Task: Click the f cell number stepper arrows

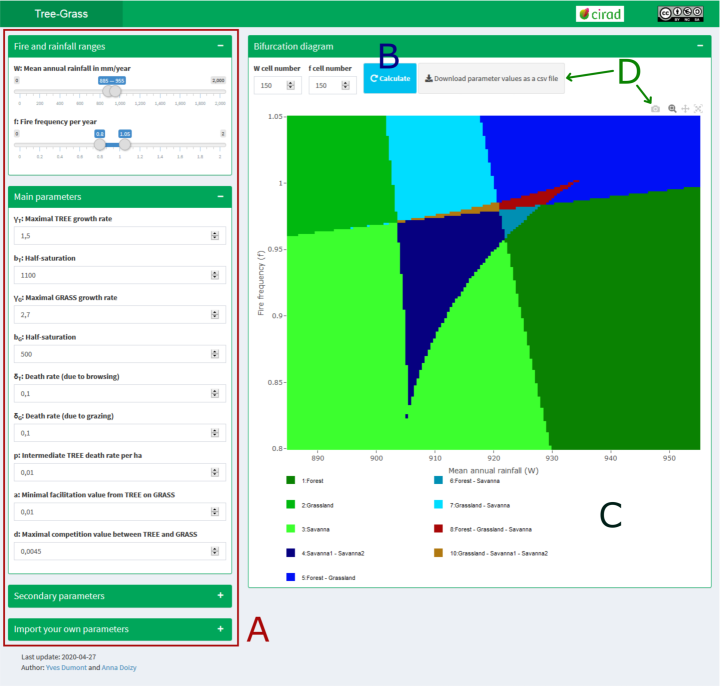Action: [345, 85]
